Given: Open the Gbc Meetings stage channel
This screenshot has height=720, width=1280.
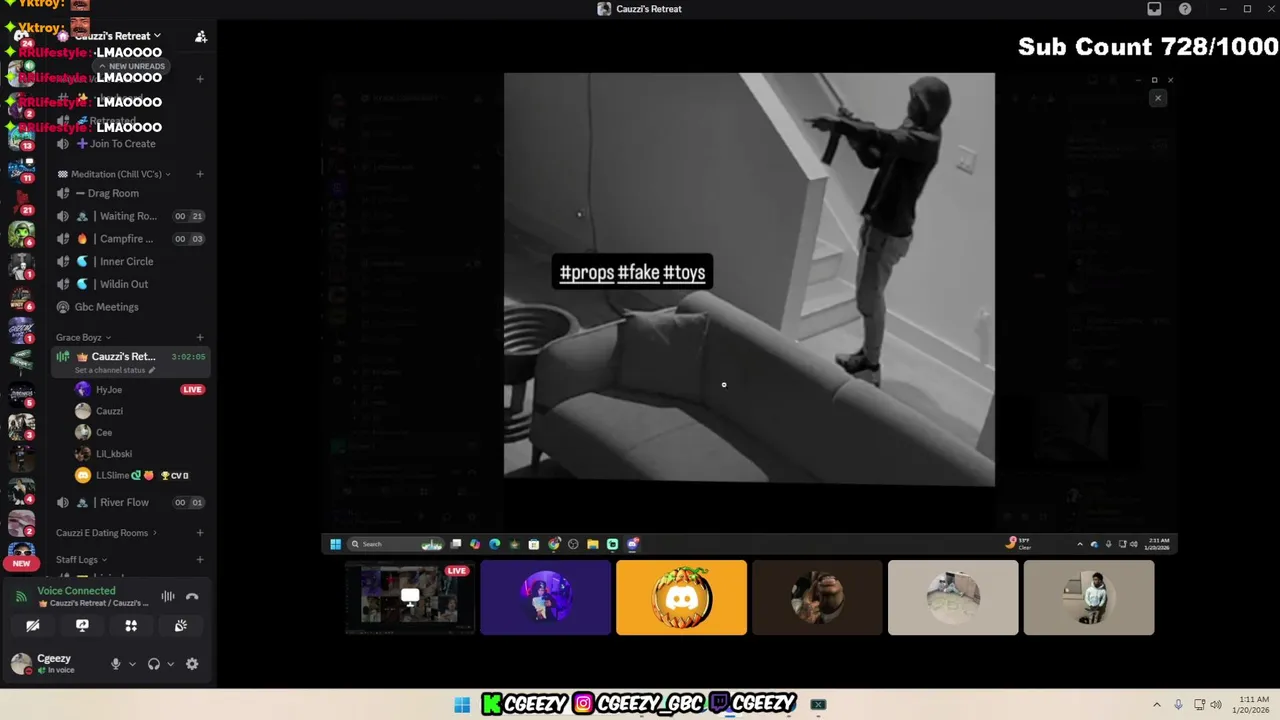Looking at the screenshot, I should (130, 307).
